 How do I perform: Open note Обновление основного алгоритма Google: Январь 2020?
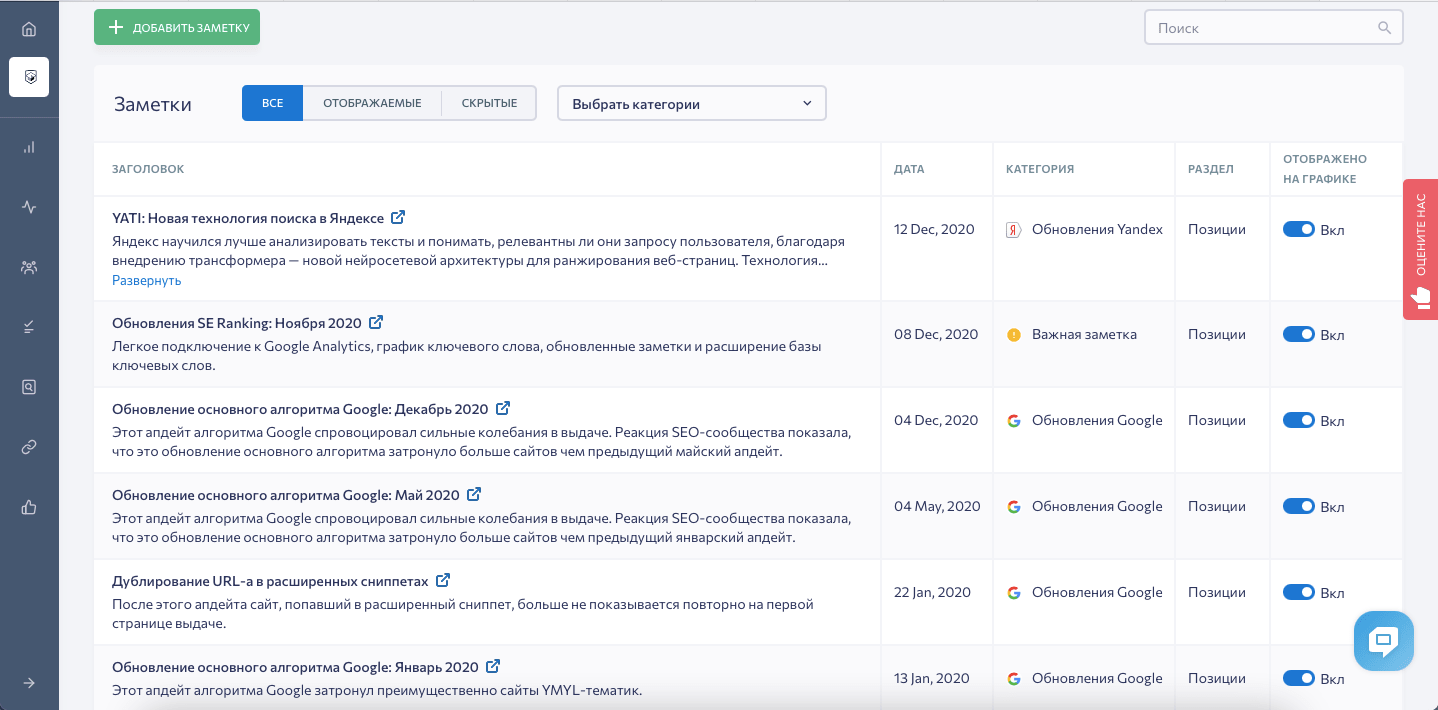pos(295,667)
